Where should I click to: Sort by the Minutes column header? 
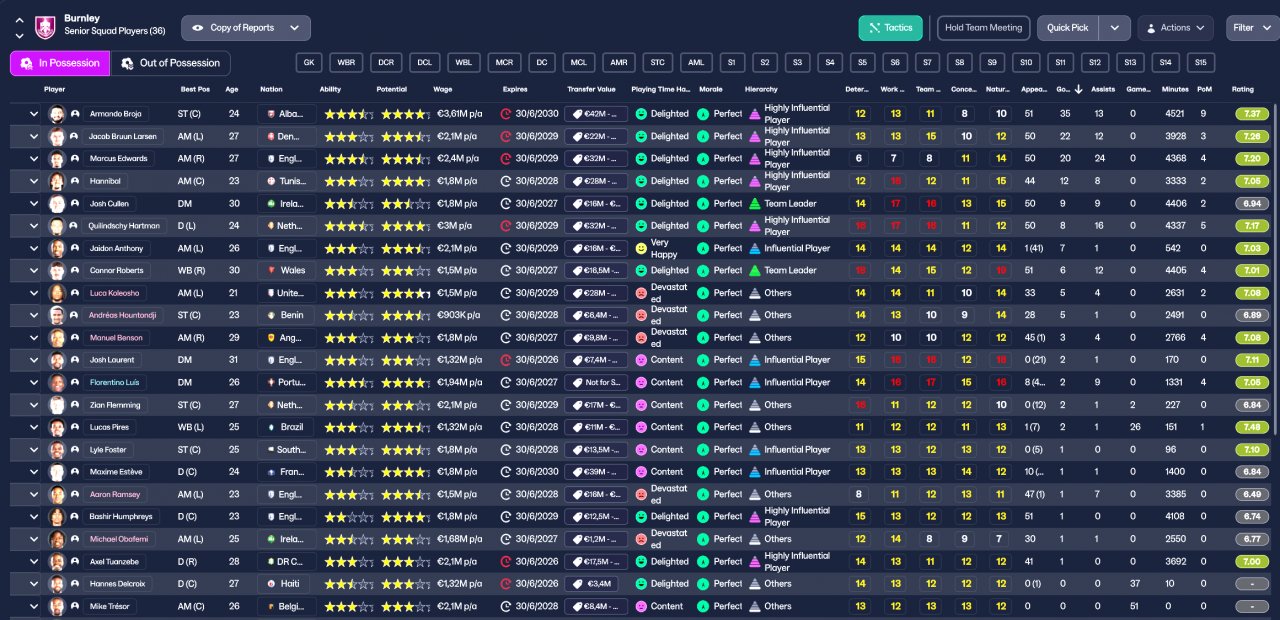(x=1175, y=89)
